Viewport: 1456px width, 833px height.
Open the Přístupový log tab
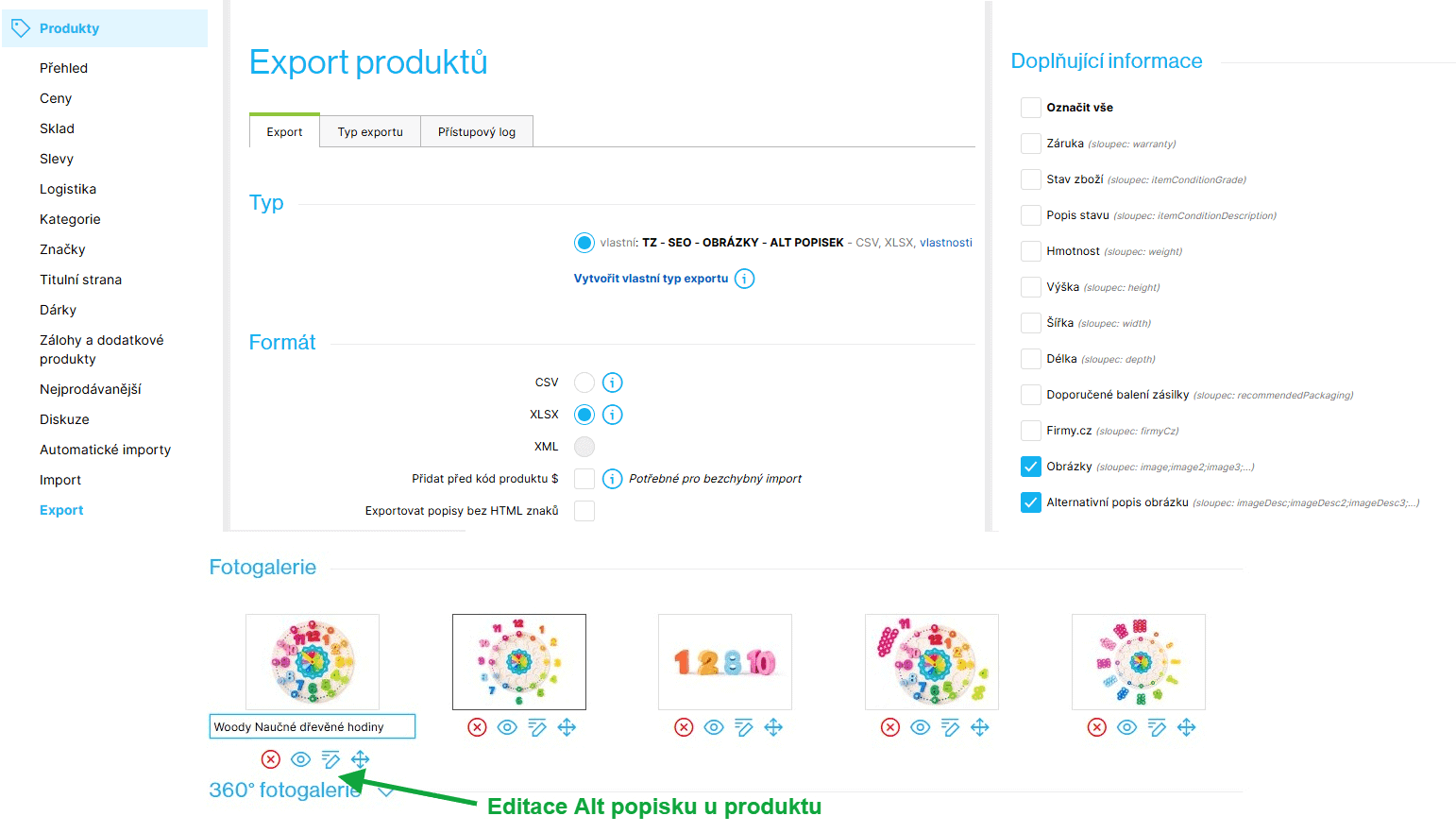pos(476,131)
